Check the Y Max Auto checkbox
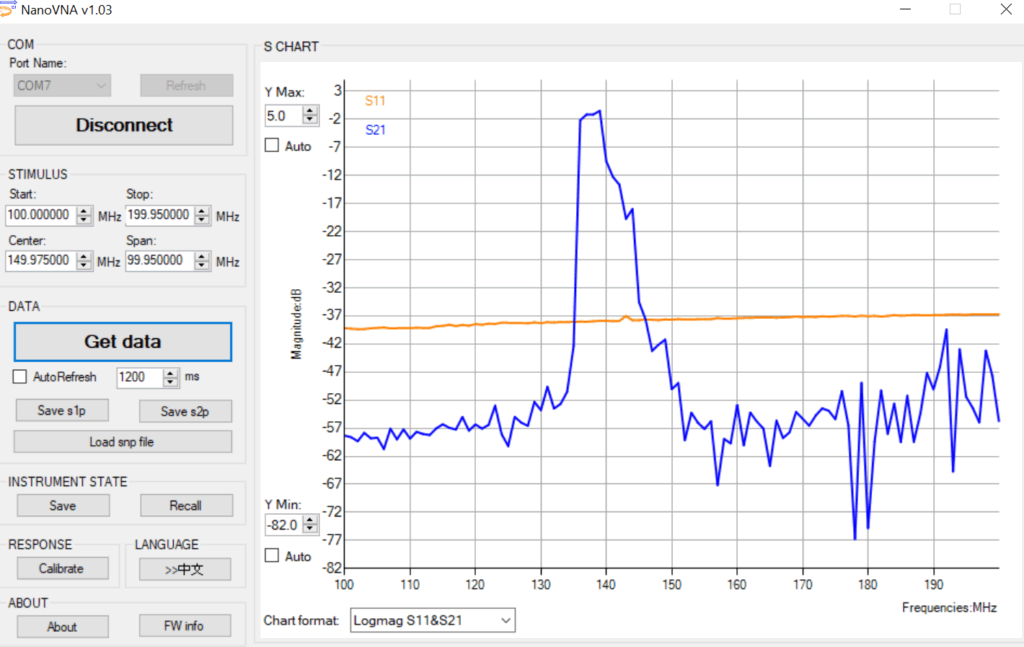 pyautogui.click(x=272, y=146)
